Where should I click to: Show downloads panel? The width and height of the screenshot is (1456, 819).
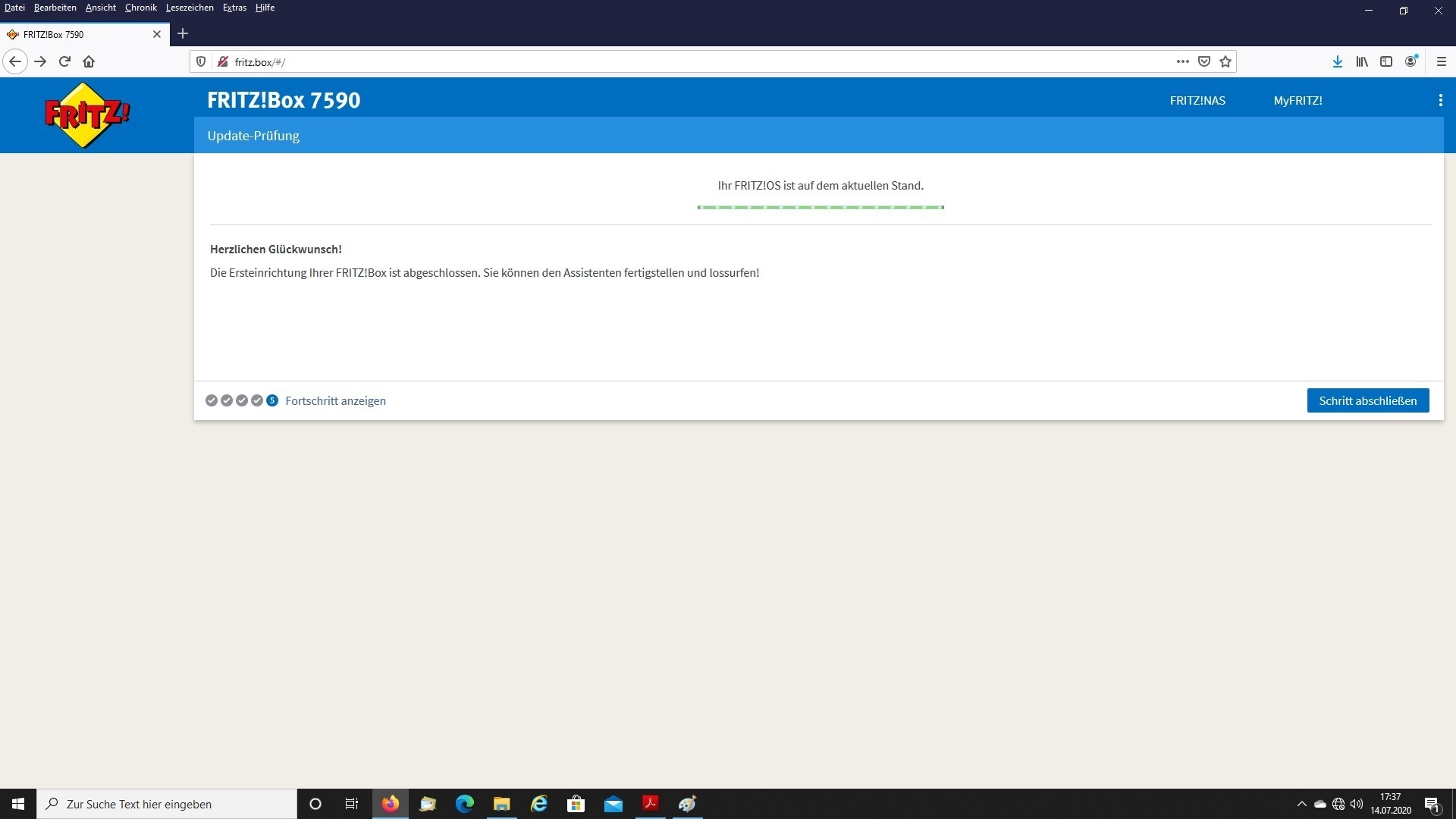coord(1338,61)
